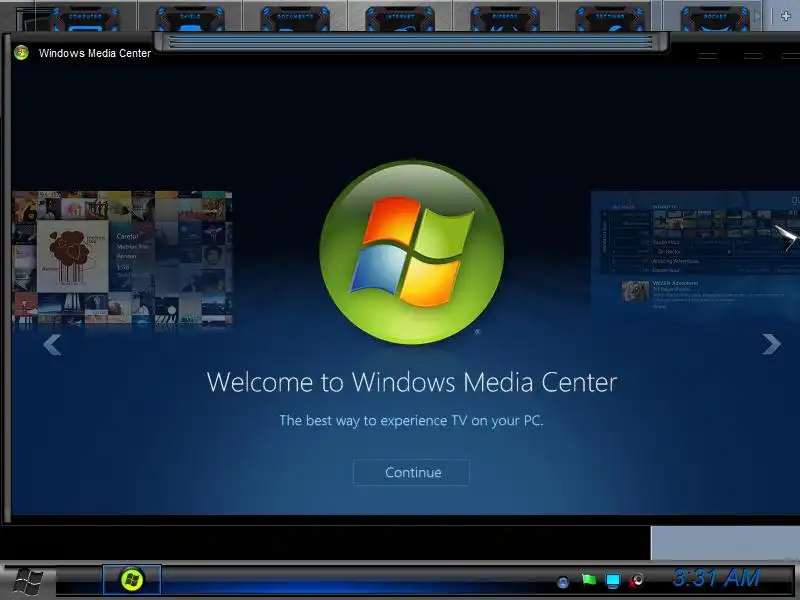Click the muted speaker volume tray icon
Viewport: 800px width, 600px height.
coord(636,581)
